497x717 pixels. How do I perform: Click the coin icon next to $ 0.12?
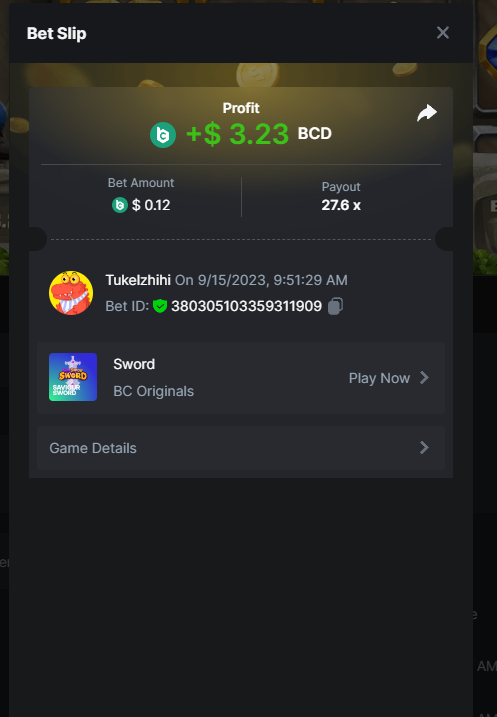120,205
